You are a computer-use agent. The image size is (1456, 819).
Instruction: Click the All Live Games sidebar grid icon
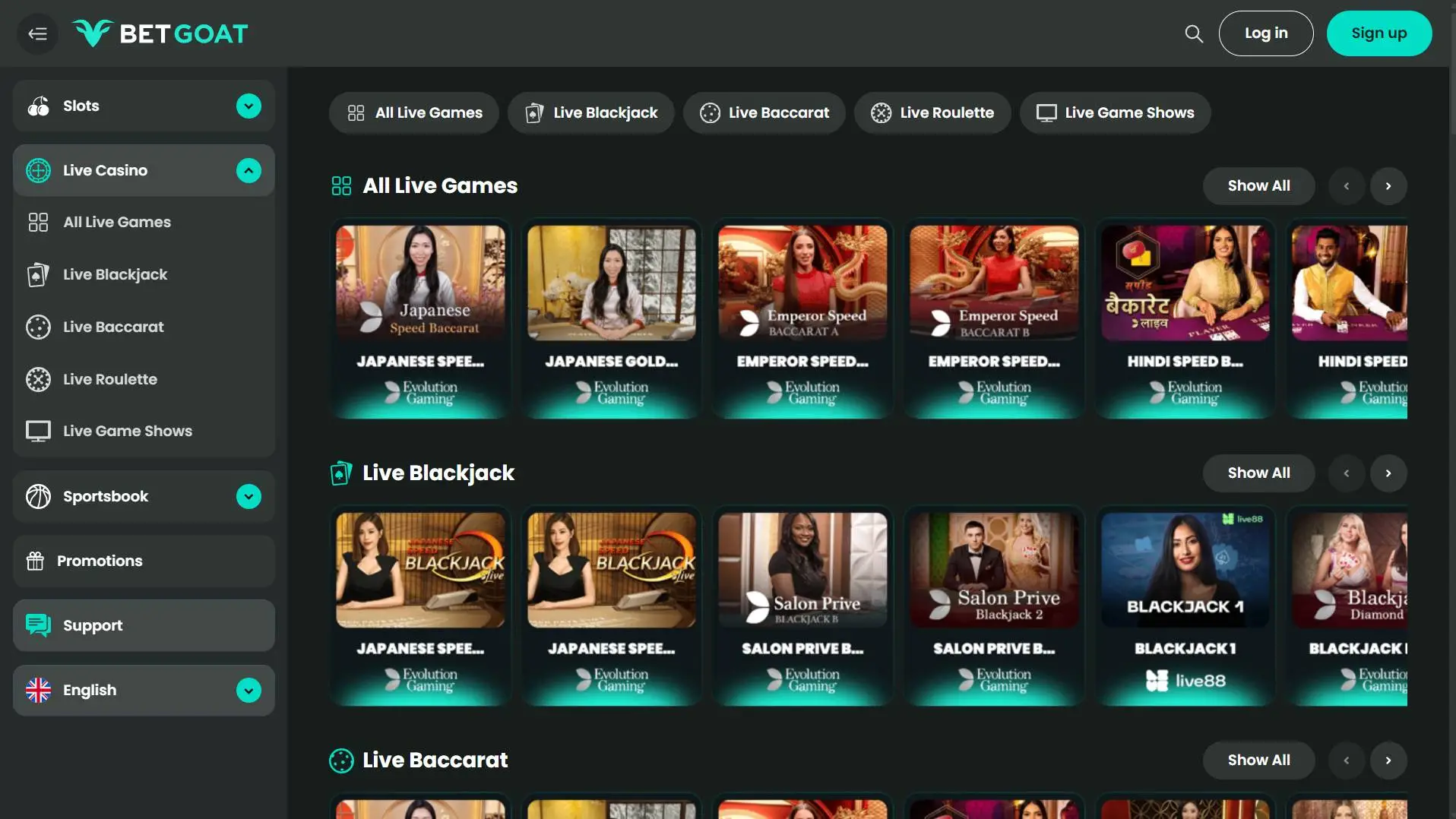(38, 222)
